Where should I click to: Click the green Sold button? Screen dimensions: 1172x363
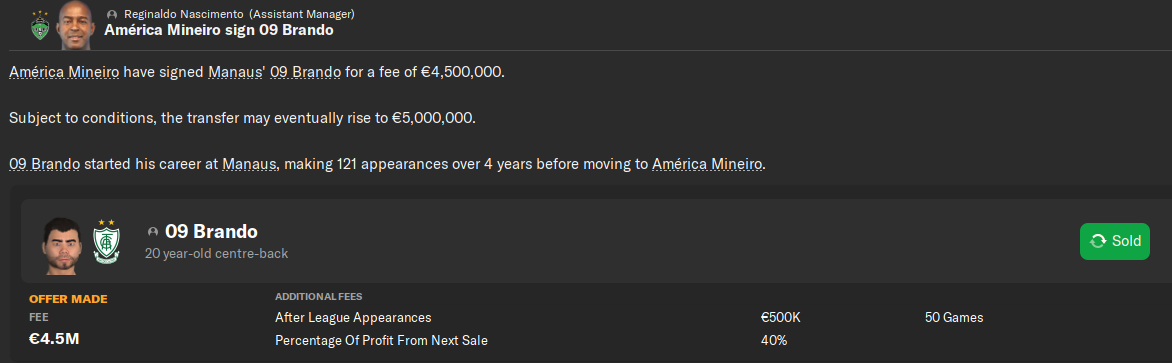click(1114, 241)
